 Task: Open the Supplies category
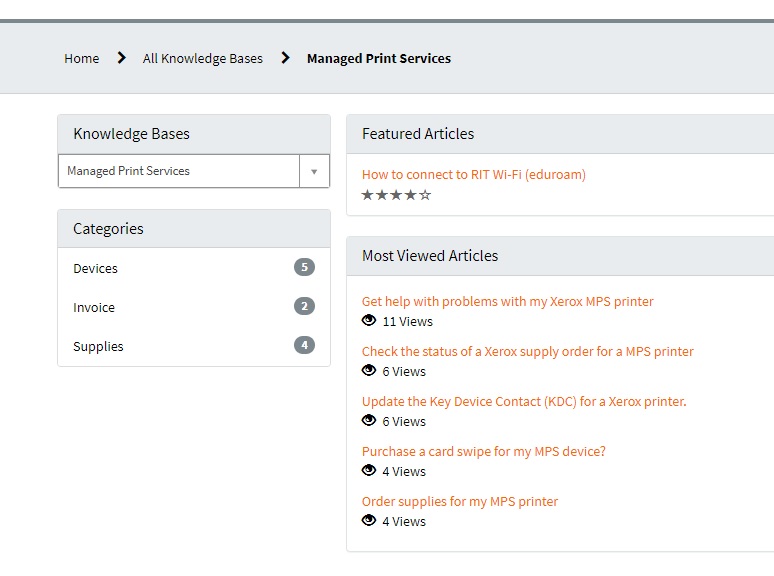tap(98, 346)
